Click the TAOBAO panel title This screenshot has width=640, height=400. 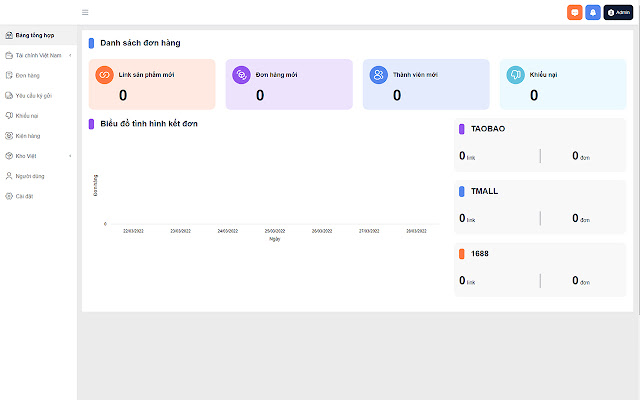(488, 129)
